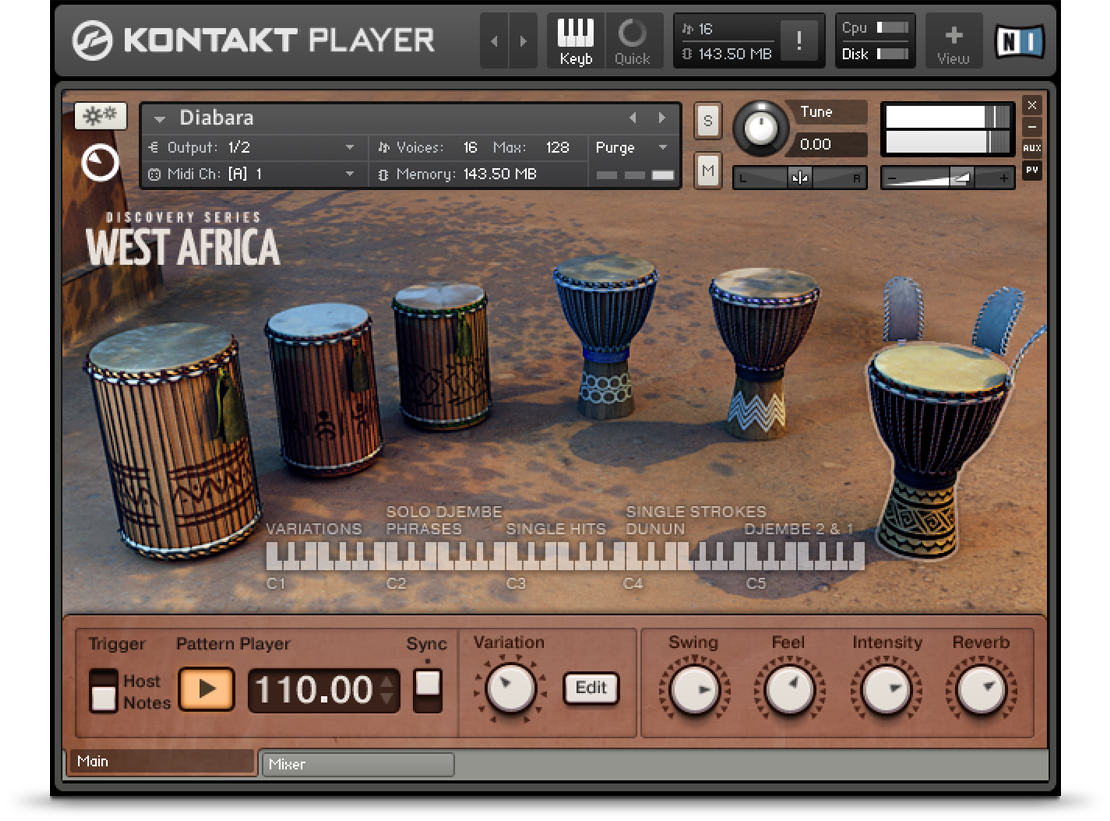Click the Native Instruments NI logo
1110x821 pixels.
pos(1019,41)
